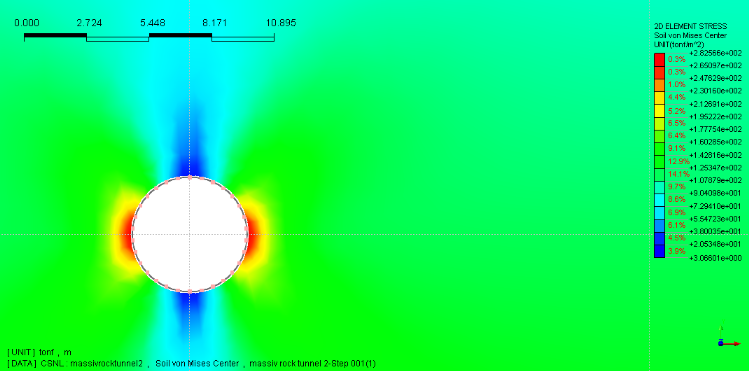749x371 pixels.
Task: Select the node at the tunnel invert bottom
Action: tap(190, 291)
